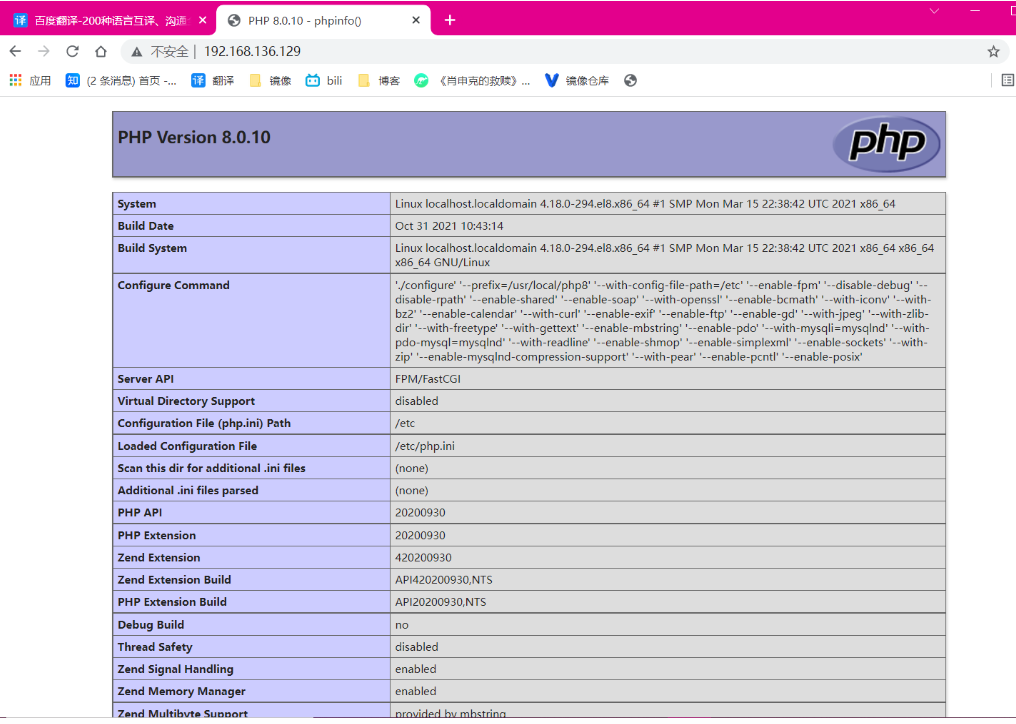Open a new browser tab
This screenshot has height=724, width=1016.
click(450, 21)
